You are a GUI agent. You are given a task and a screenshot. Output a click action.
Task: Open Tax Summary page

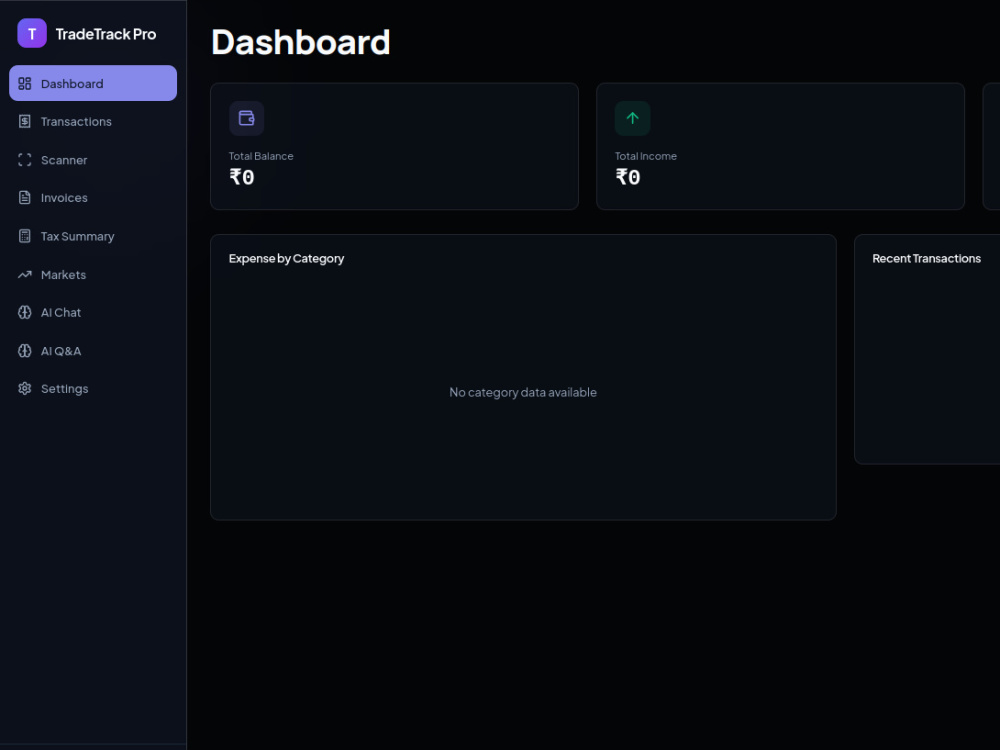point(93,236)
